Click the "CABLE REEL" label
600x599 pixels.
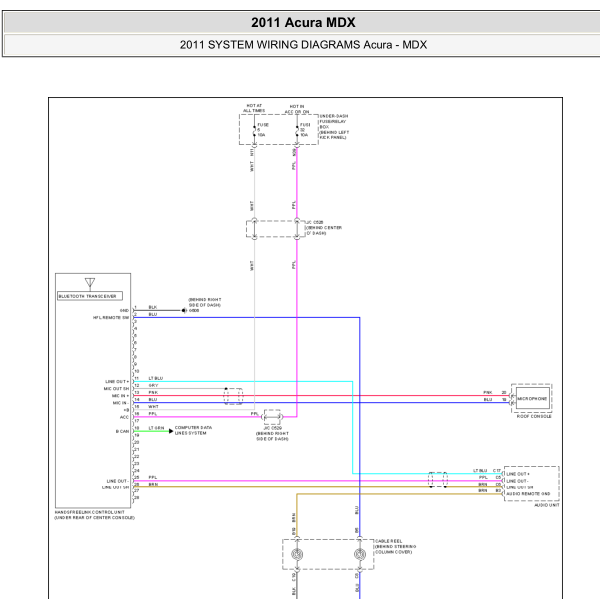(389, 541)
